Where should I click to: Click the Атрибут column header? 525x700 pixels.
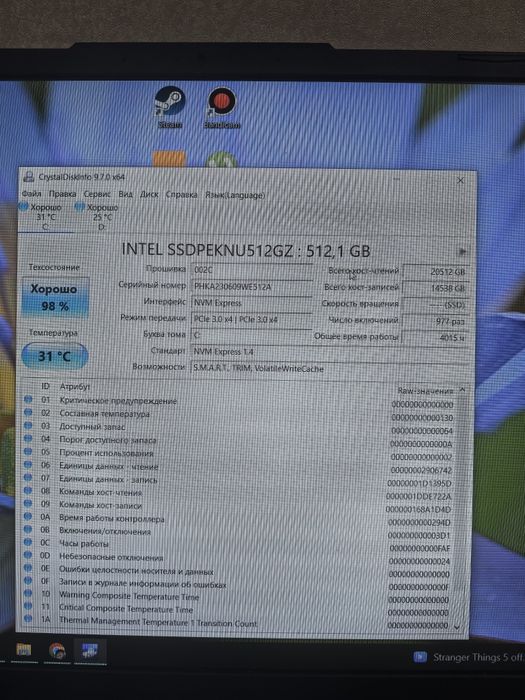[x=75, y=387]
